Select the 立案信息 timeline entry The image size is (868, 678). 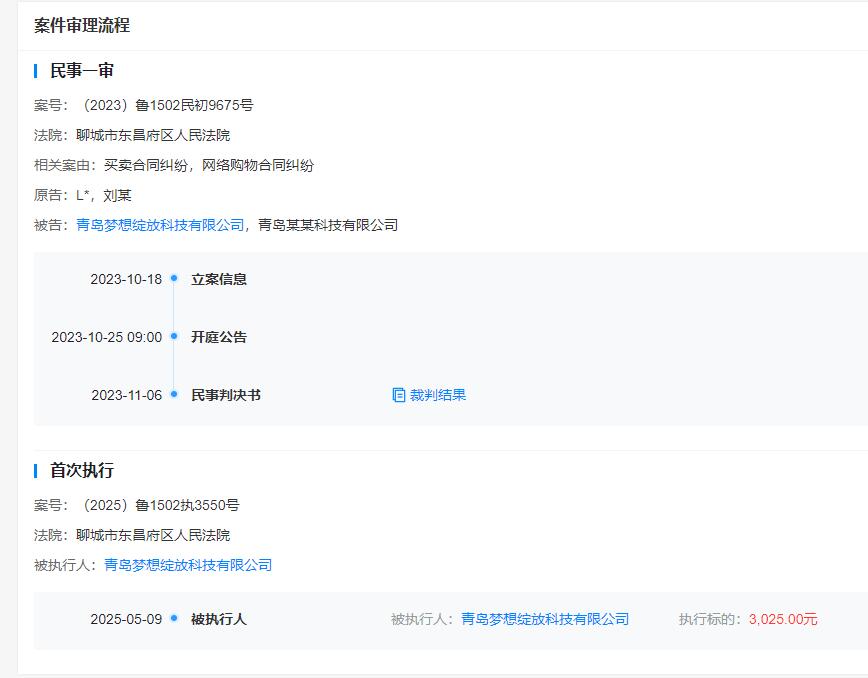click(219, 279)
